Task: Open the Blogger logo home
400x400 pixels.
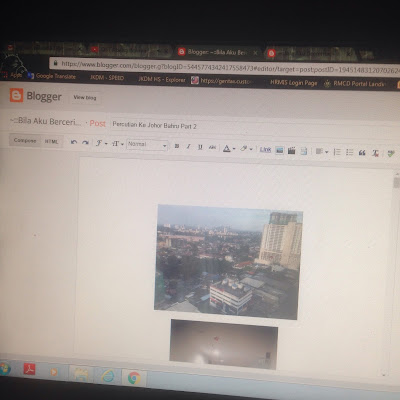Action: [x=35, y=96]
